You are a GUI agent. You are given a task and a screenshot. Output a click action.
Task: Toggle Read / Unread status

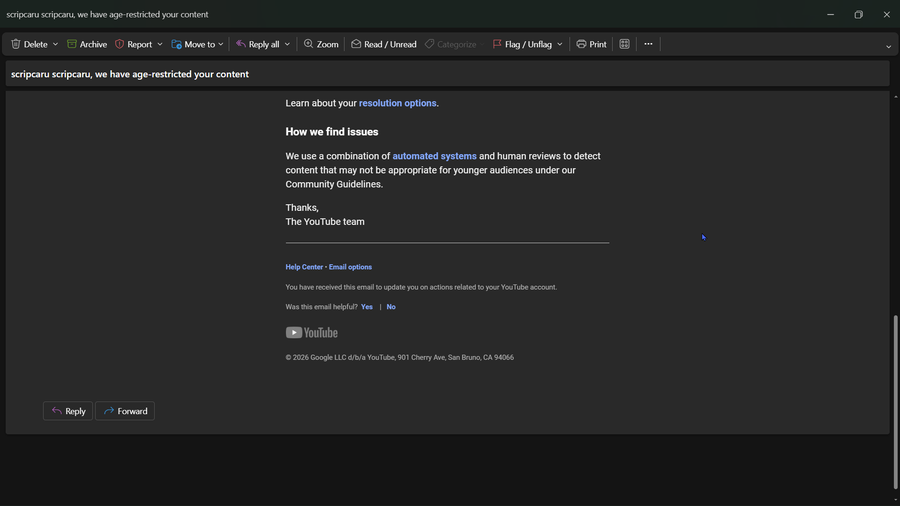pyautogui.click(x=383, y=44)
